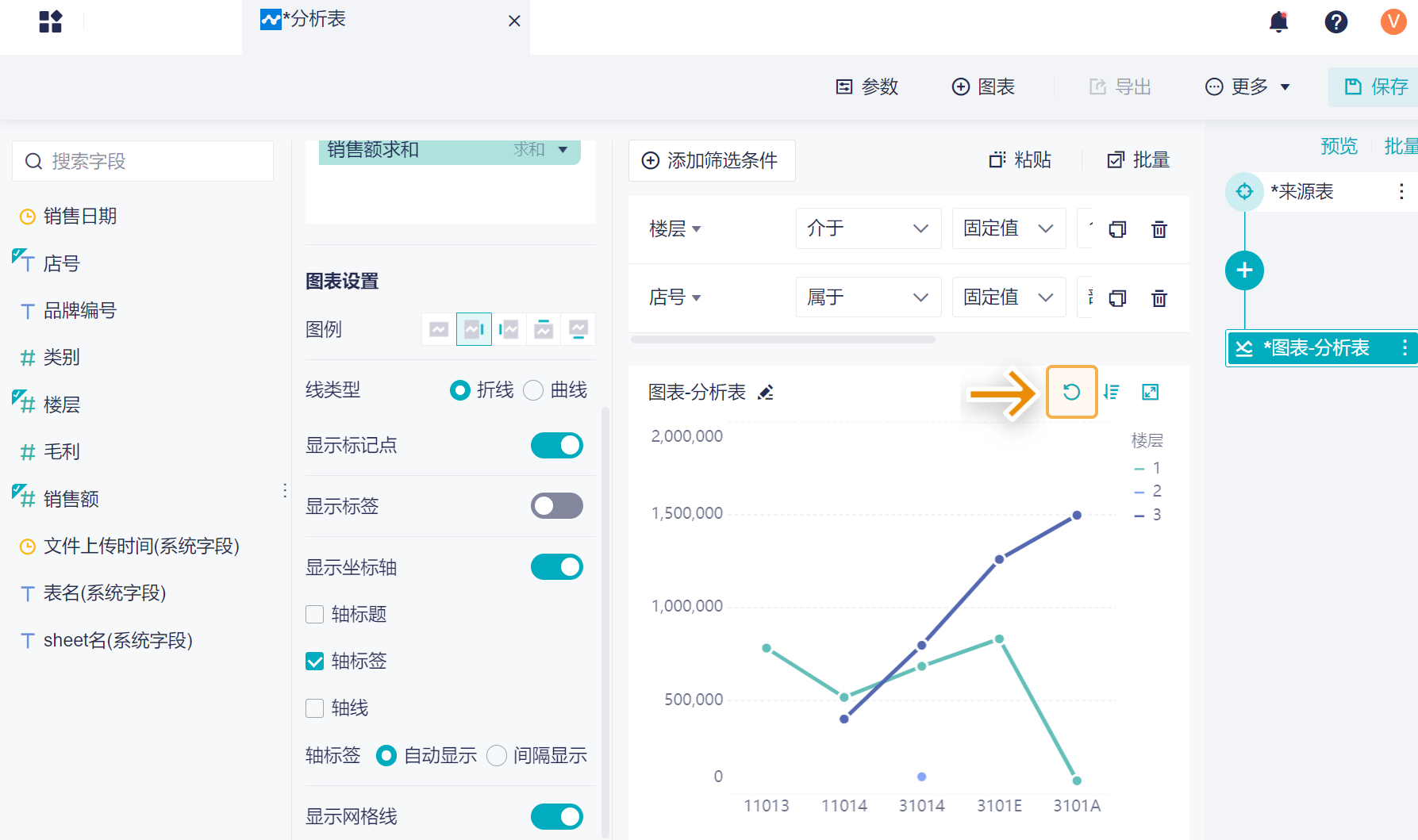Viewport: 1418px width, 840px height.
Task: Toggle the 显示坐标轴 switch
Action: point(557,567)
